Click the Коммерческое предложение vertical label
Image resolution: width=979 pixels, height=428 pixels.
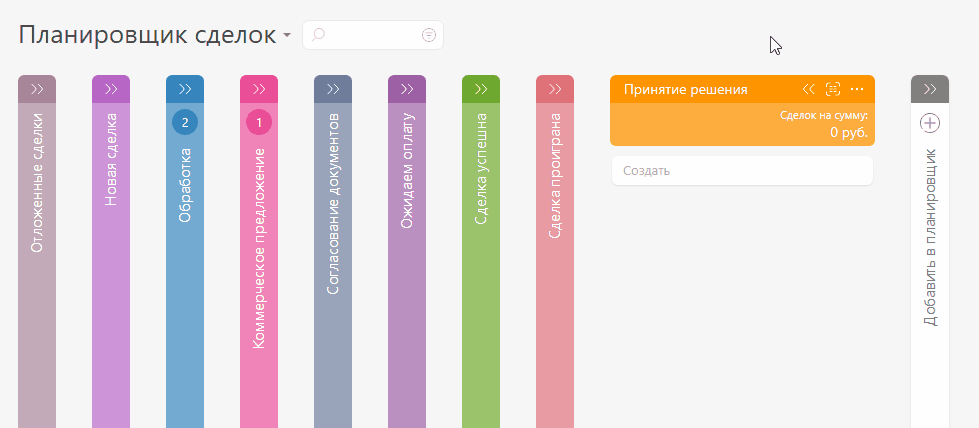click(259, 249)
